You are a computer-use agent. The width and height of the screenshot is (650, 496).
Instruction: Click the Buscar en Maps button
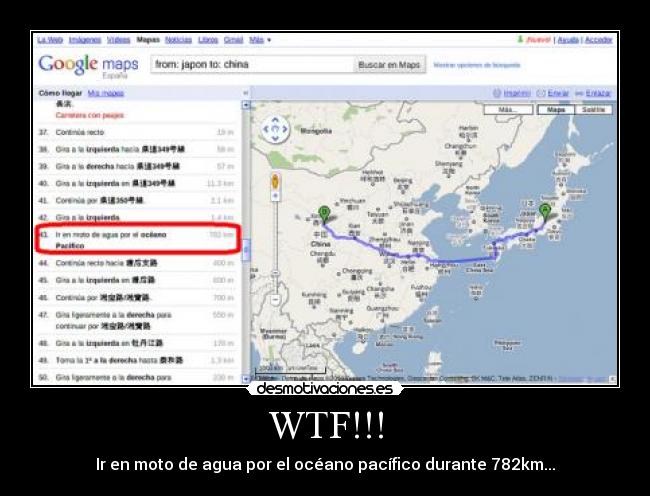tap(389, 65)
